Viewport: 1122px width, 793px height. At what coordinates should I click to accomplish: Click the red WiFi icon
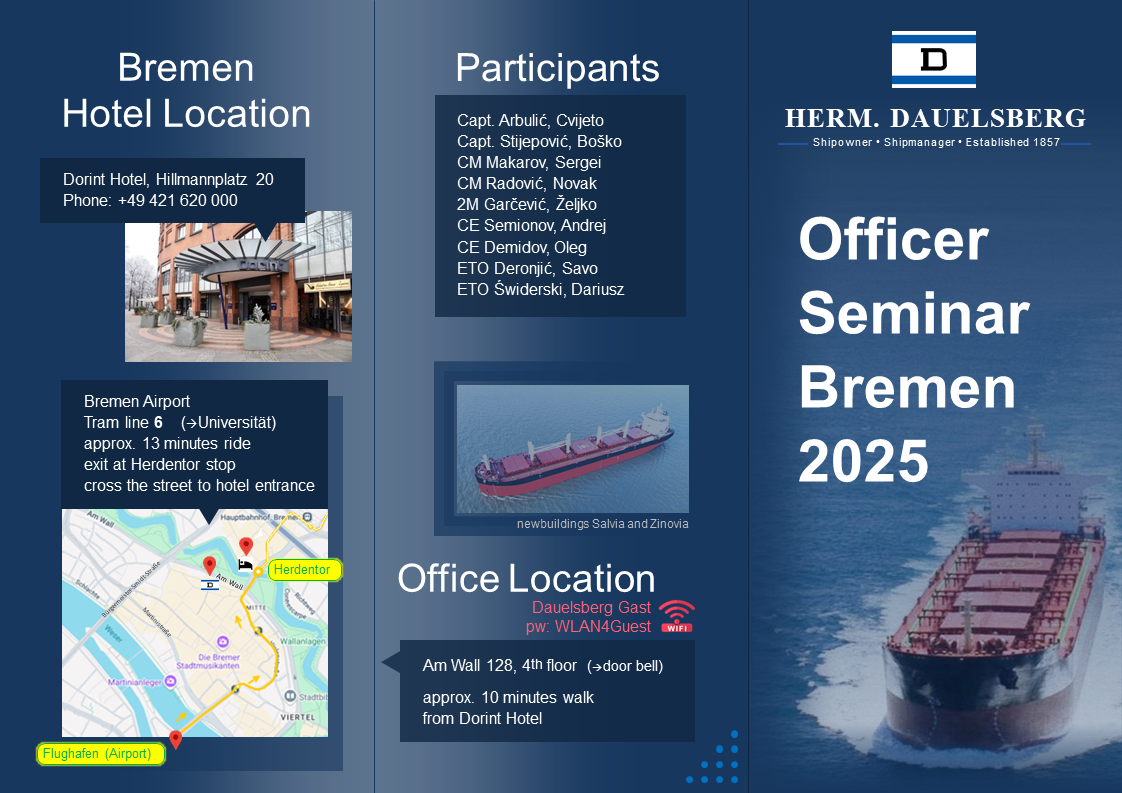pyautogui.click(x=676, y=616)
